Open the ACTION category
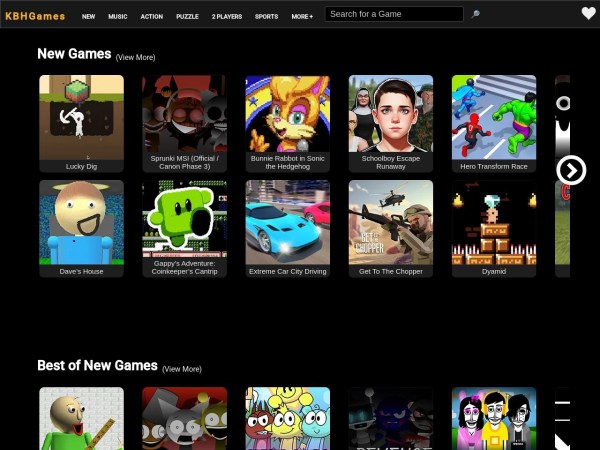 pos(151,17)
